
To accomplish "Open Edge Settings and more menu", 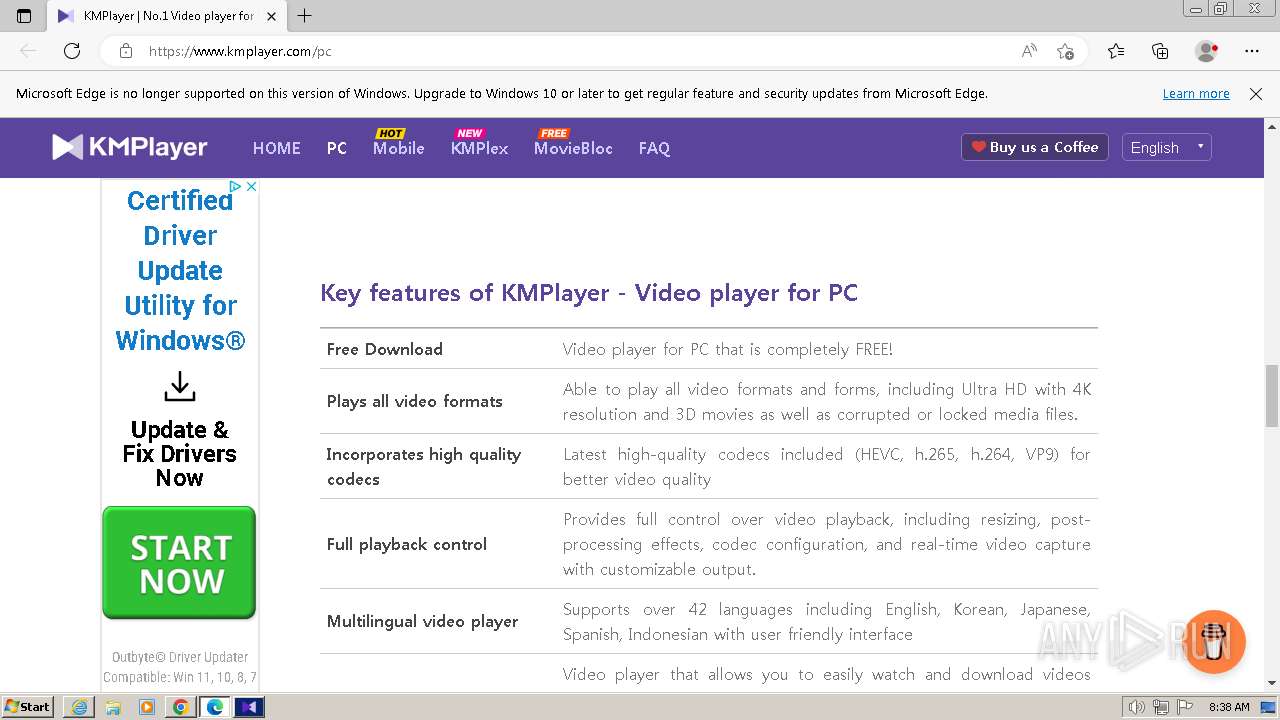I will tap(1252, 51).
